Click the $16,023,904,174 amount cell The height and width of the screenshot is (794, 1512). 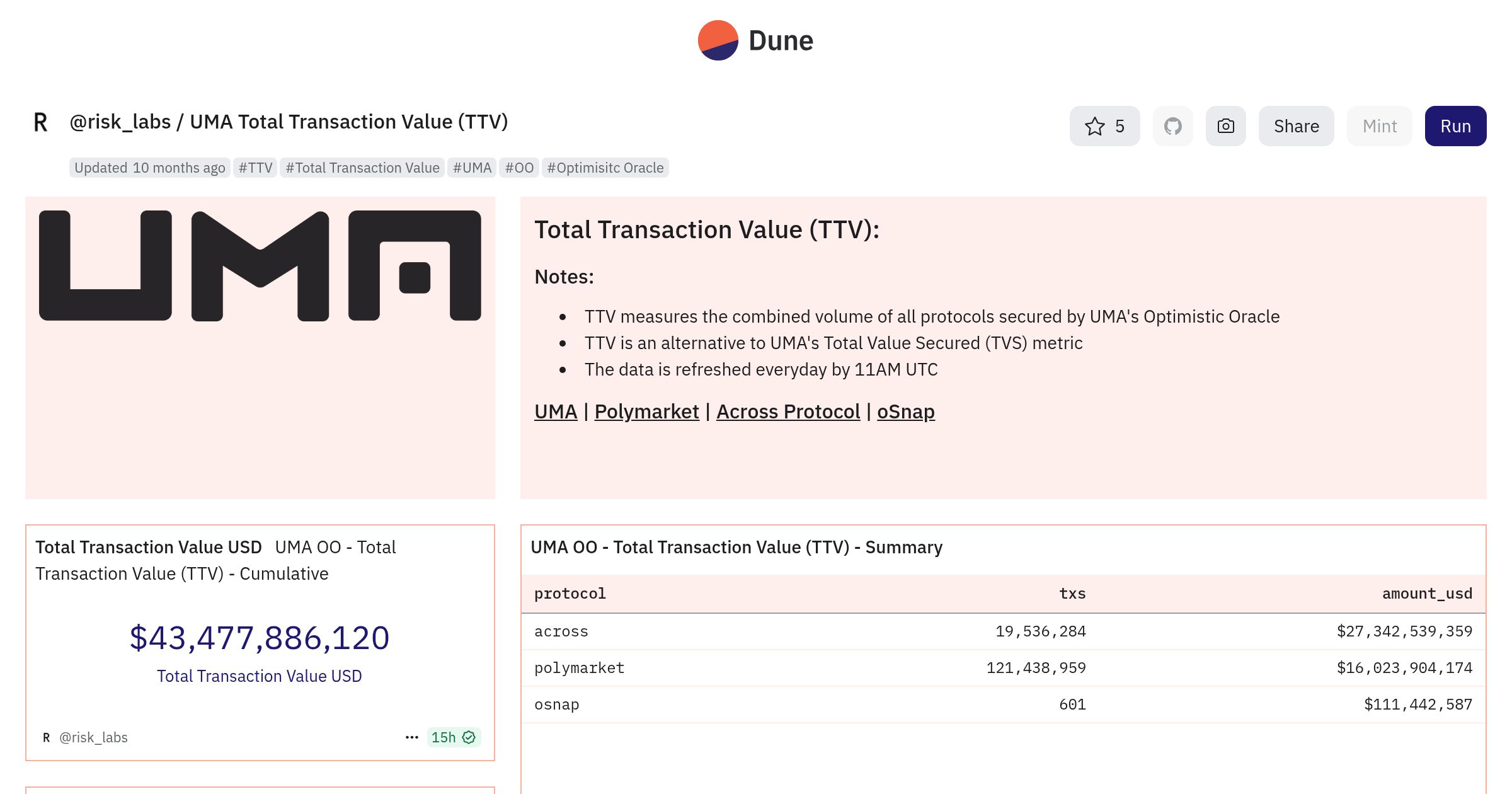coord(1405,668)
